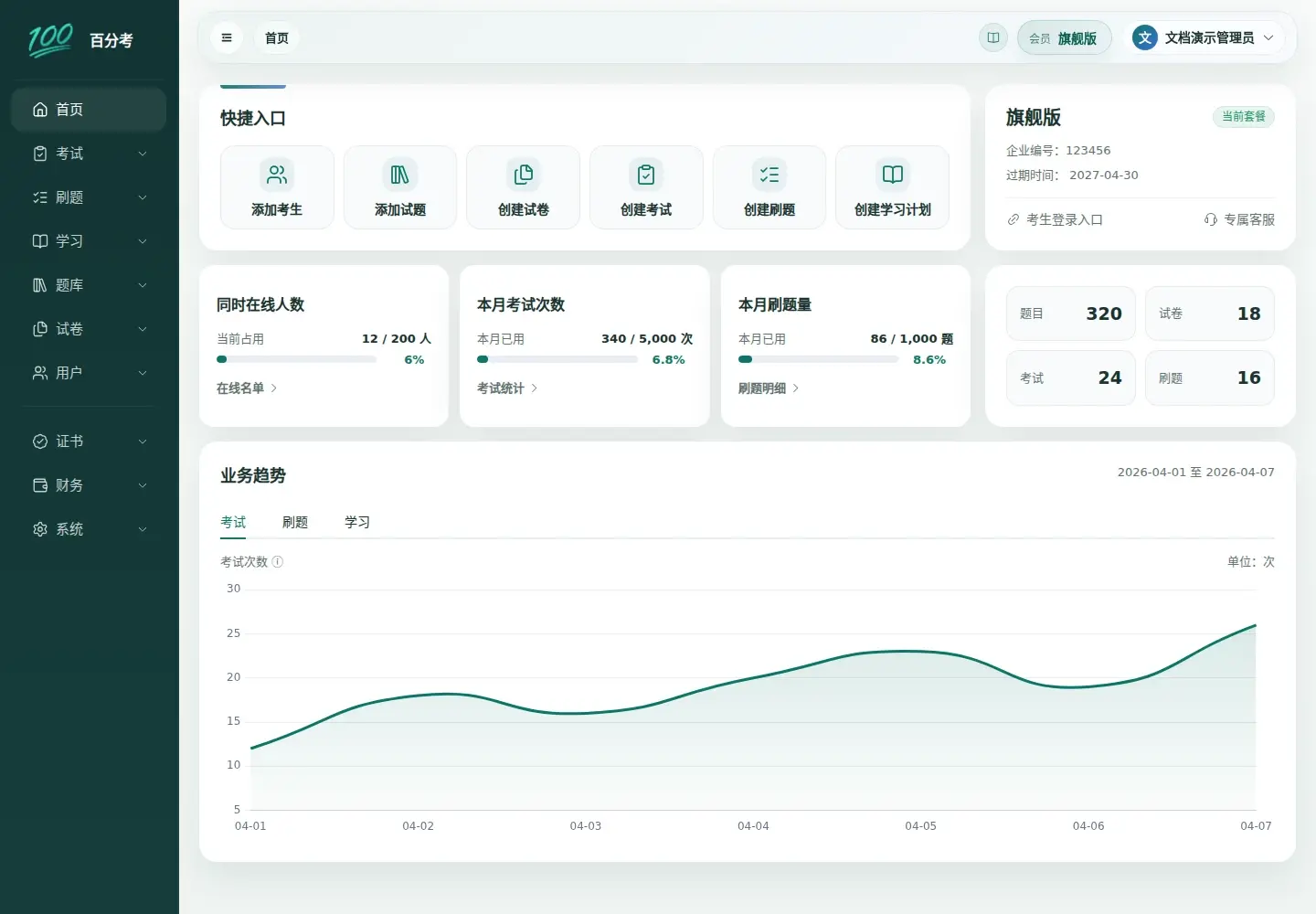1316x914 pixels.
Task: Open the 刷题明细 link
Action: point(769,388)
